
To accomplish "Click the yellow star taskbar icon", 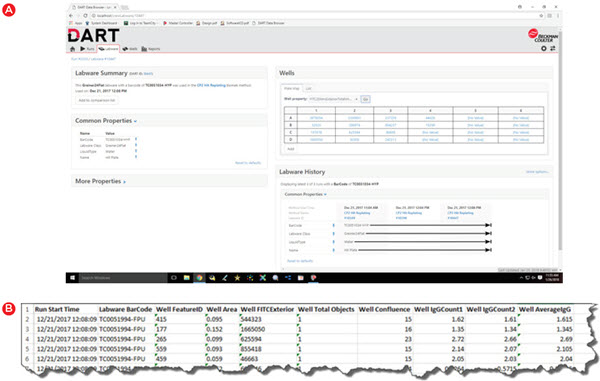I will point(237,278).
